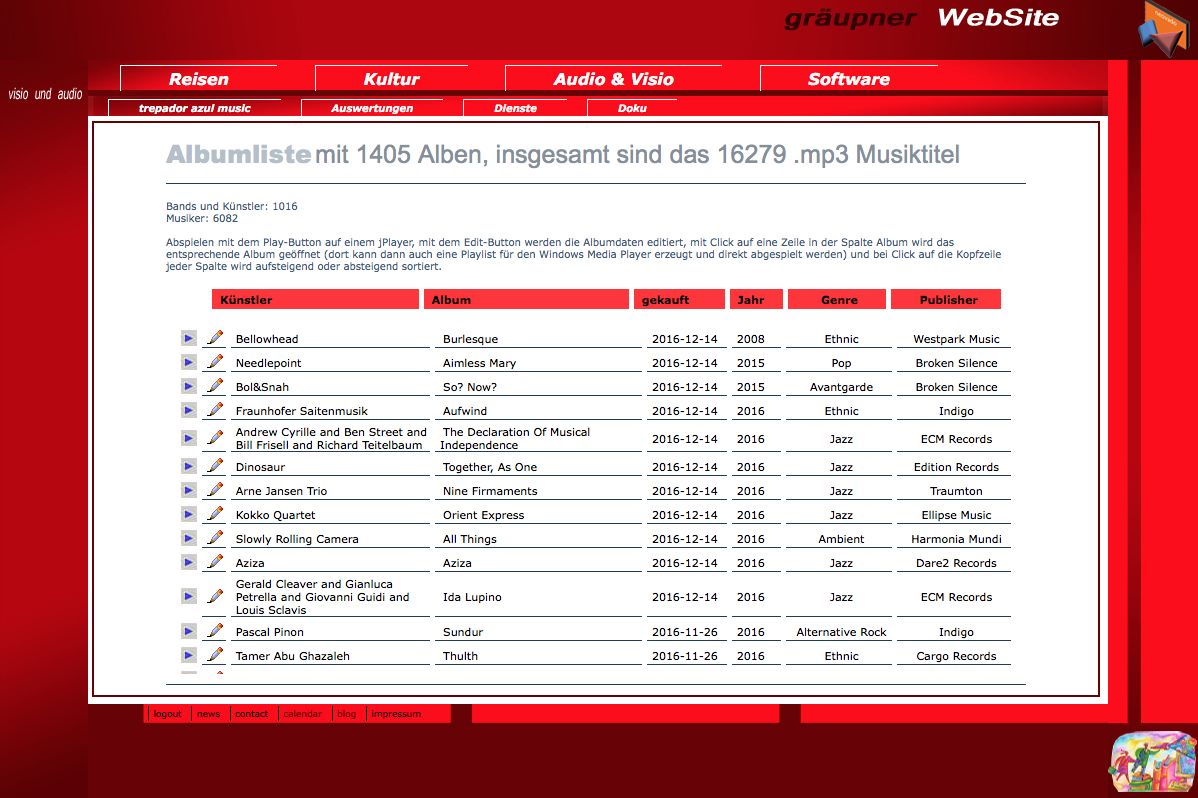Edit the Kokko Quartet album entry

click(x=215, y=514)
